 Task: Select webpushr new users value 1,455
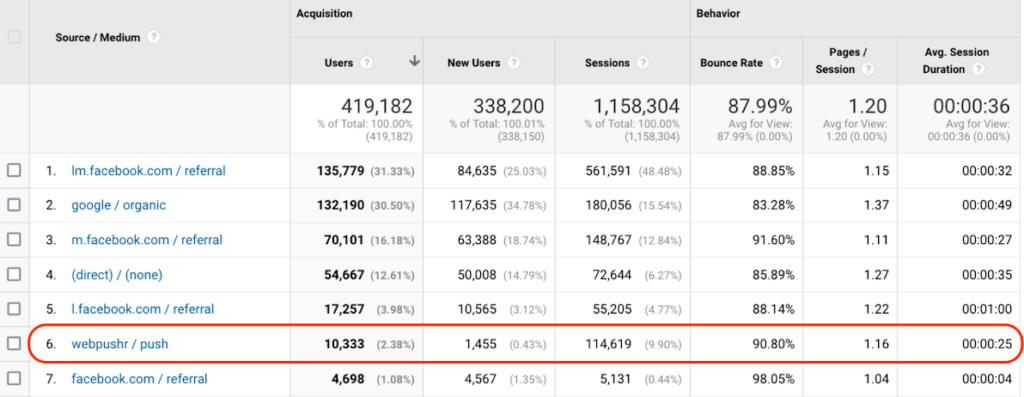point(481,344)
